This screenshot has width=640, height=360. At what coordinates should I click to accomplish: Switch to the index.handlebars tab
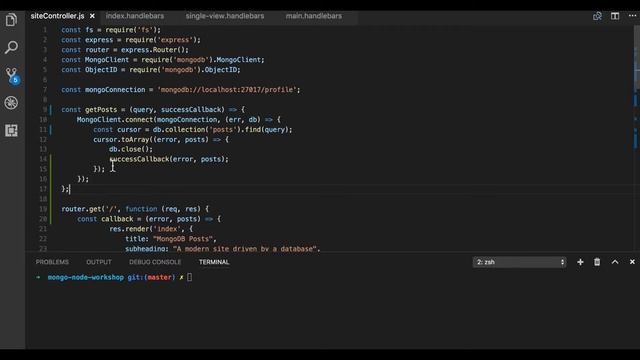click(x=135, y=16)
